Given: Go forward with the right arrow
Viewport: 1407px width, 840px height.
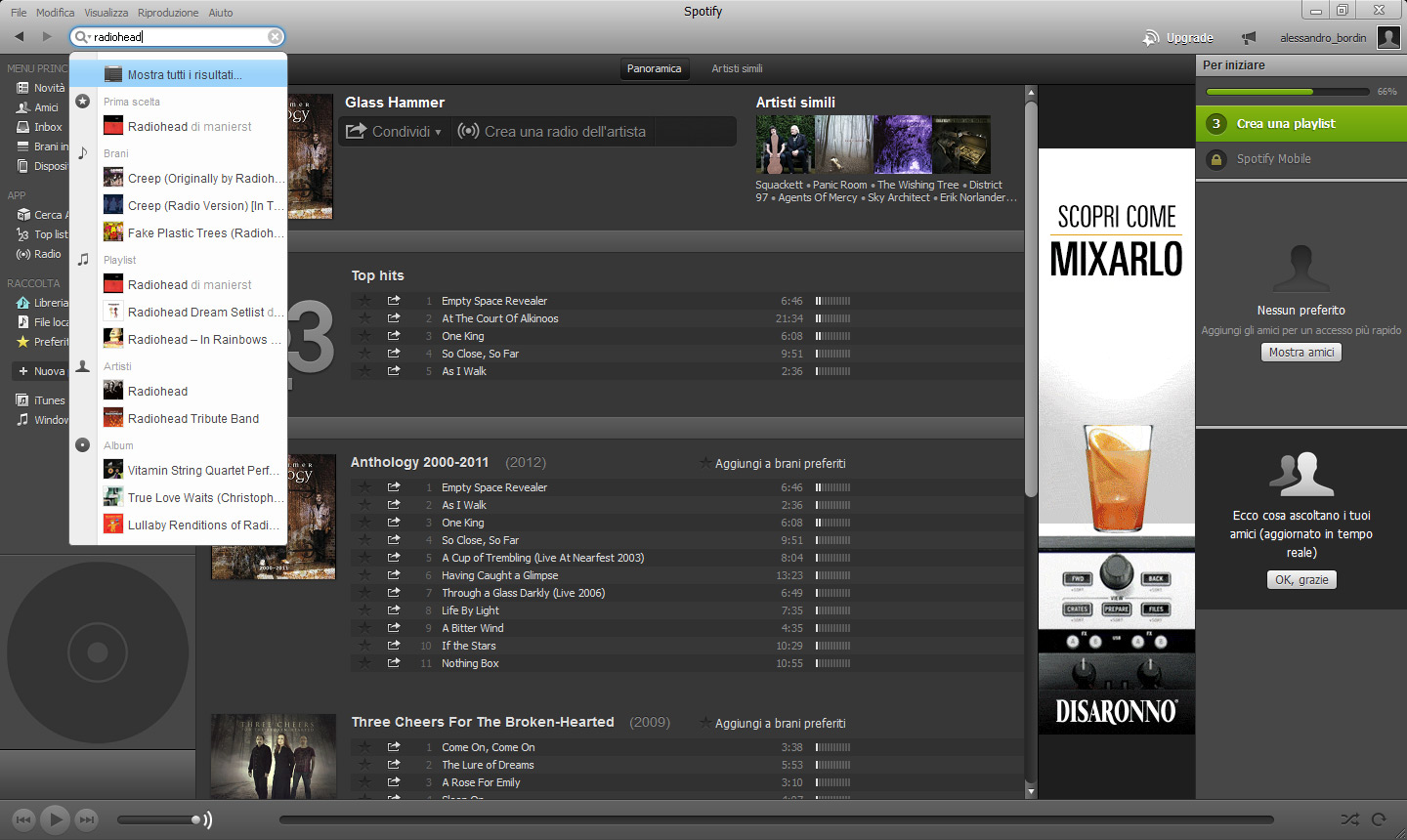Looking at the screenshot, I should point(46,36).
